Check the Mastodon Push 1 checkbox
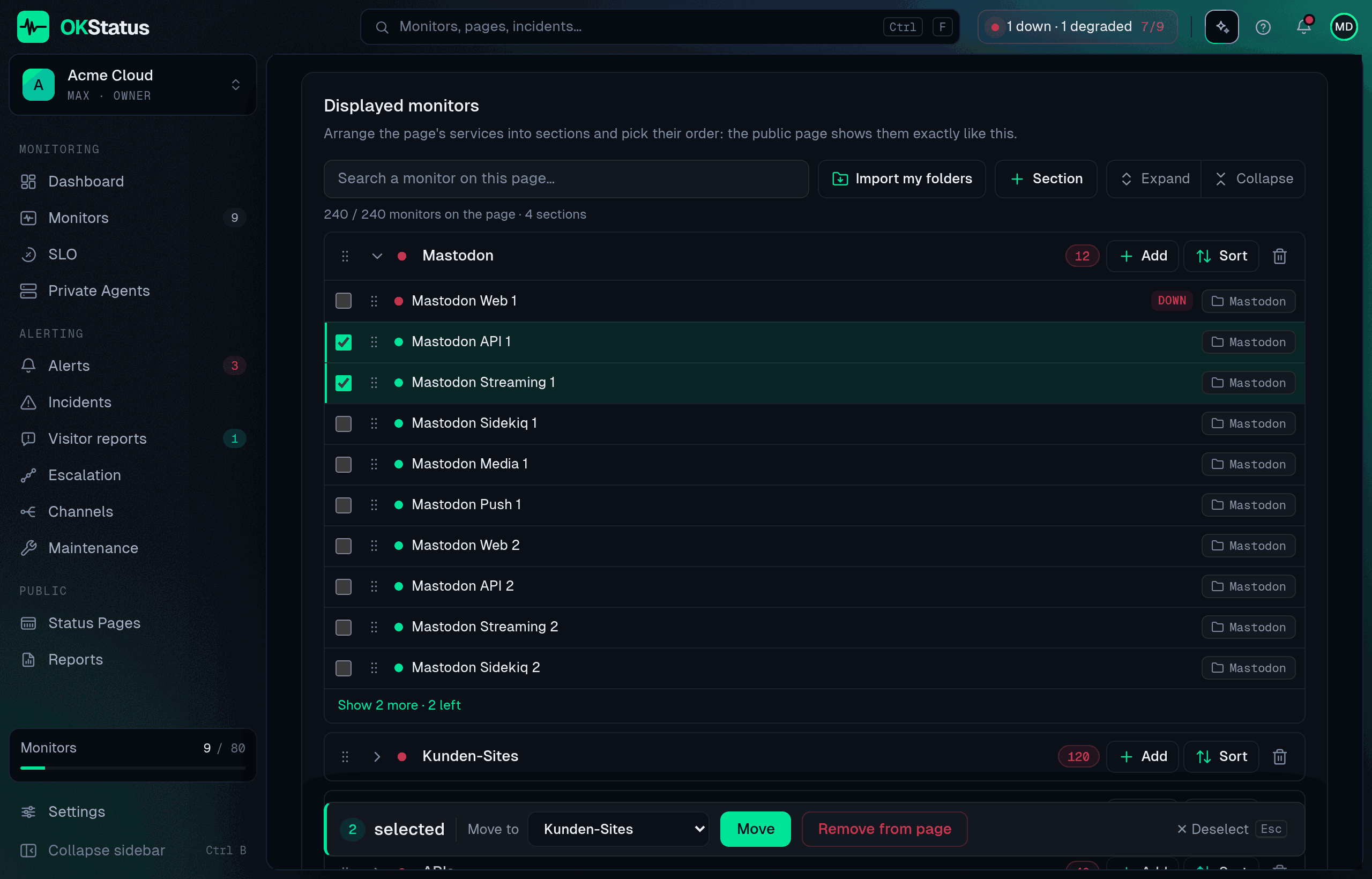The height and width of the screenshot is (879, 1372). tap(344, 505)
